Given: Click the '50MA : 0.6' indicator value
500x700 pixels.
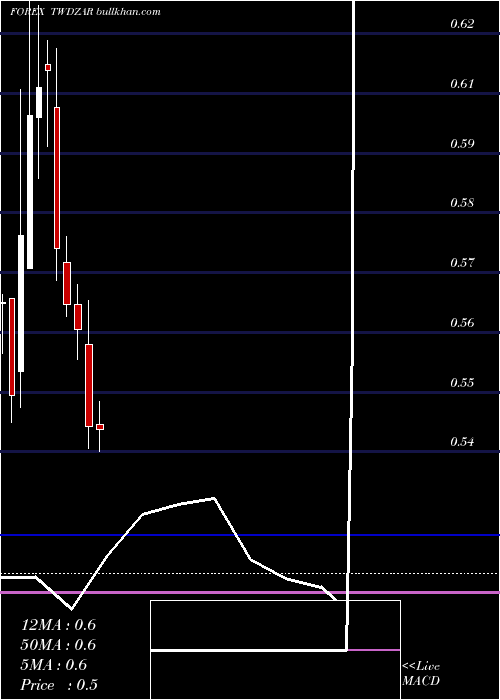Looking at the screenshot, I should tap(58, 645).
